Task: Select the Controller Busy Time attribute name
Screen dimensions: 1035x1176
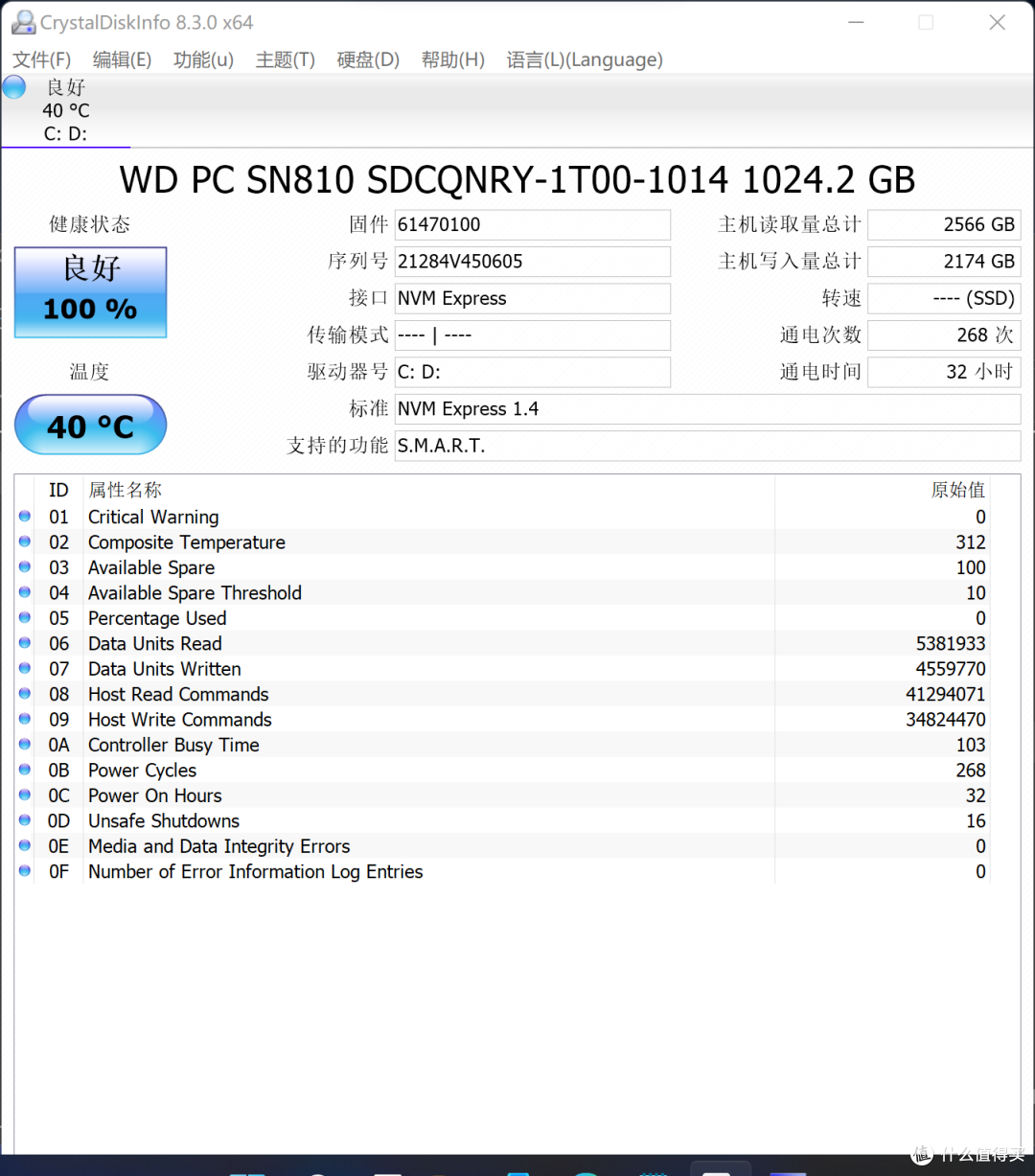Action: click(x=173, y=746)
